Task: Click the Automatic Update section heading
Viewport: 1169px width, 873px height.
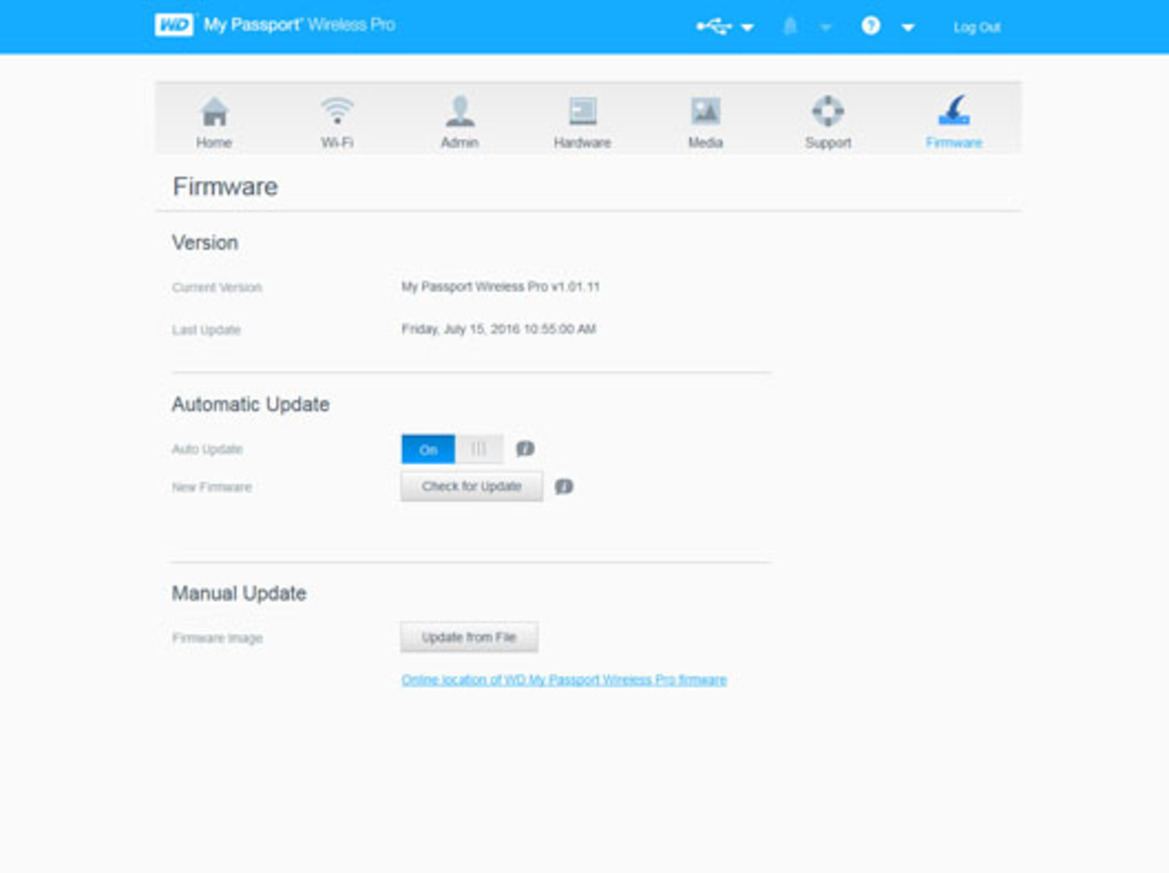Action: tap(250, 404)
